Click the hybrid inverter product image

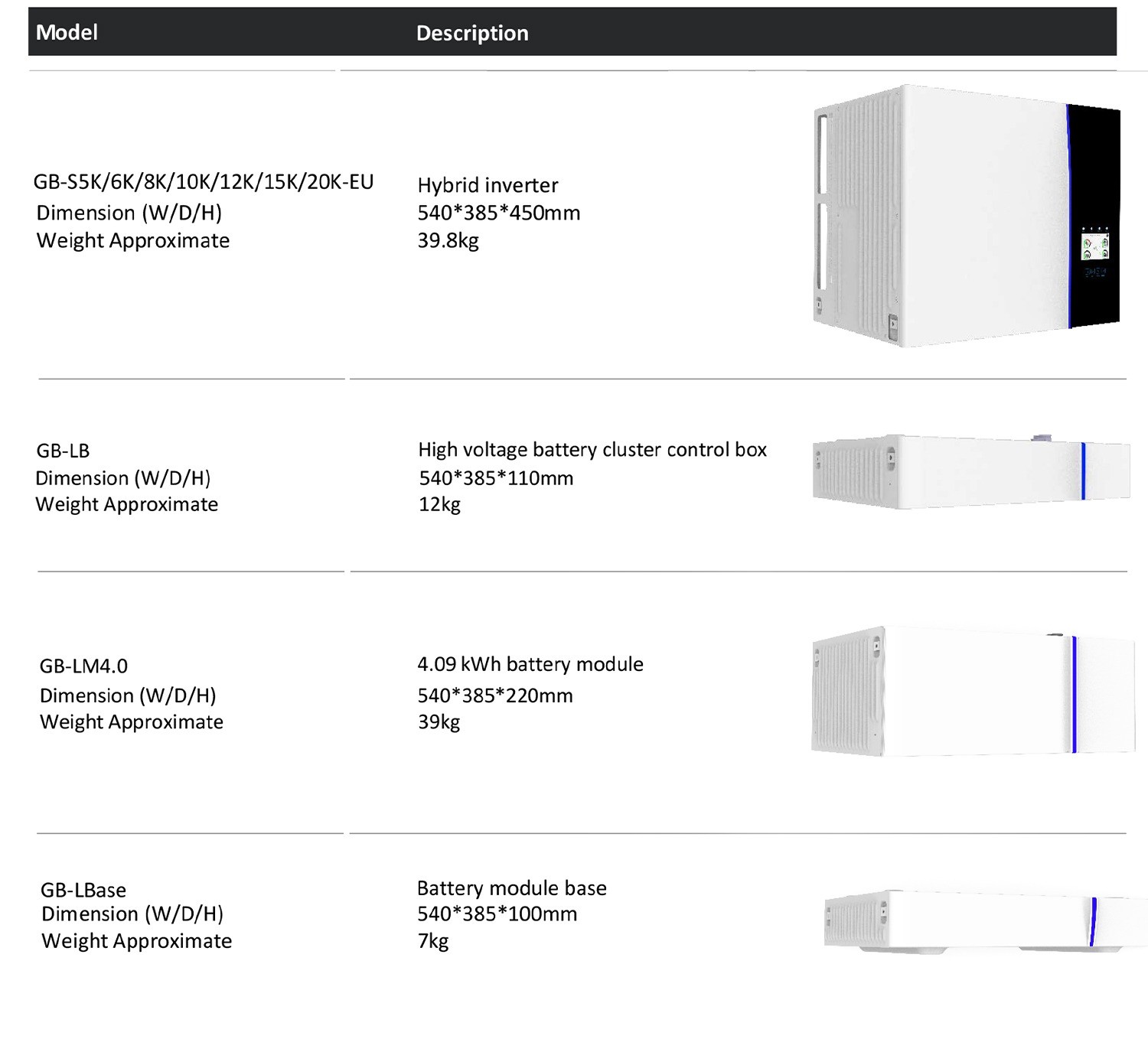[966, 216]
